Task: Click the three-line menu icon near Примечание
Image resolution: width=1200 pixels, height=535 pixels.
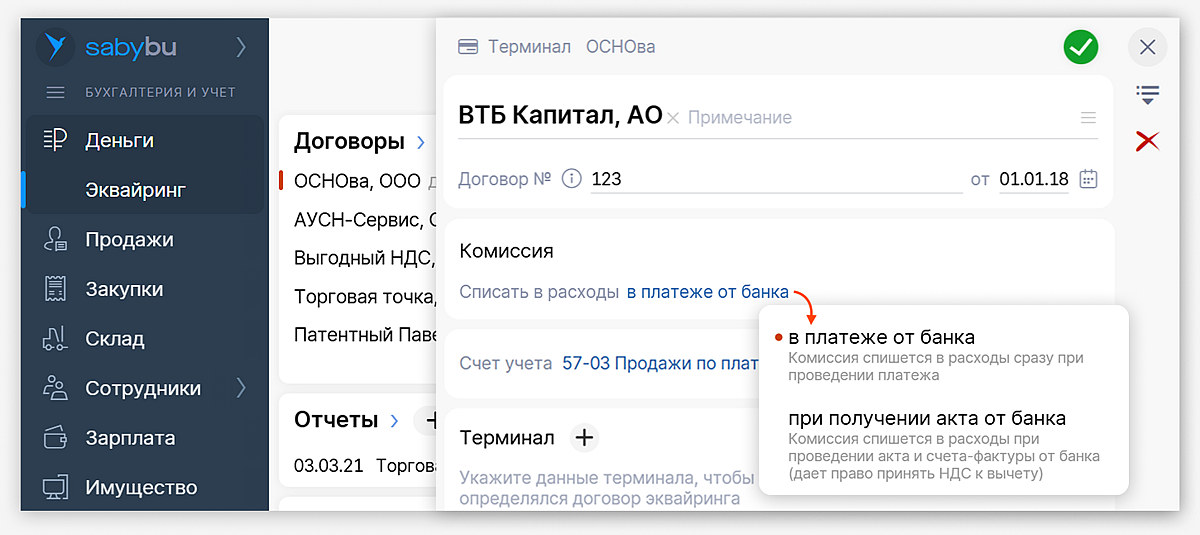Action: [x=1088, y=118]
